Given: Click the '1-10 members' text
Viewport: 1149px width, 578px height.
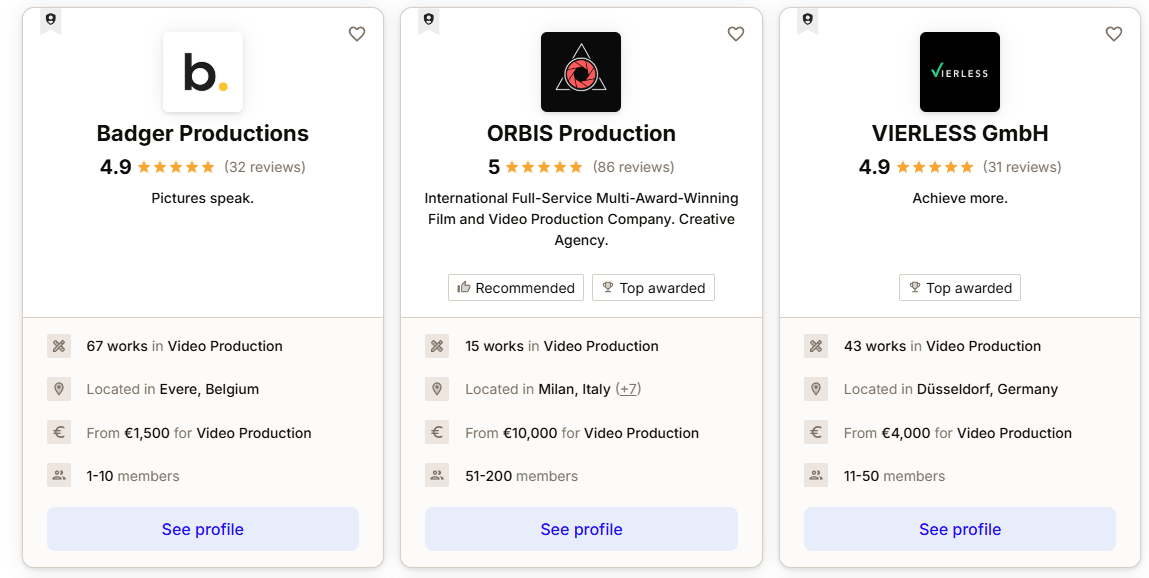Looking at the screenshot, I should [x=133, y=476].
